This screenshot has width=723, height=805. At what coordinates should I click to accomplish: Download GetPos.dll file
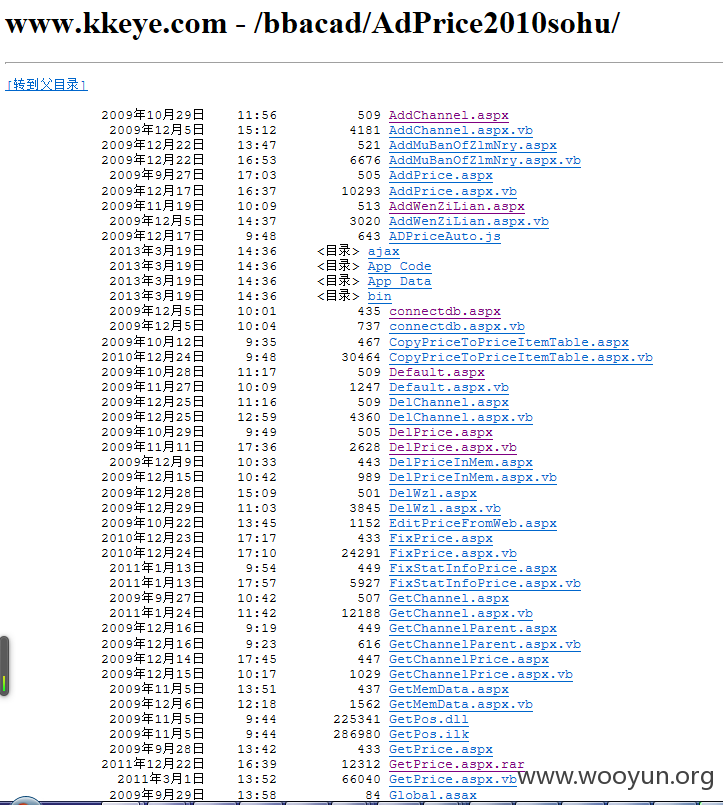pos(429,719)
